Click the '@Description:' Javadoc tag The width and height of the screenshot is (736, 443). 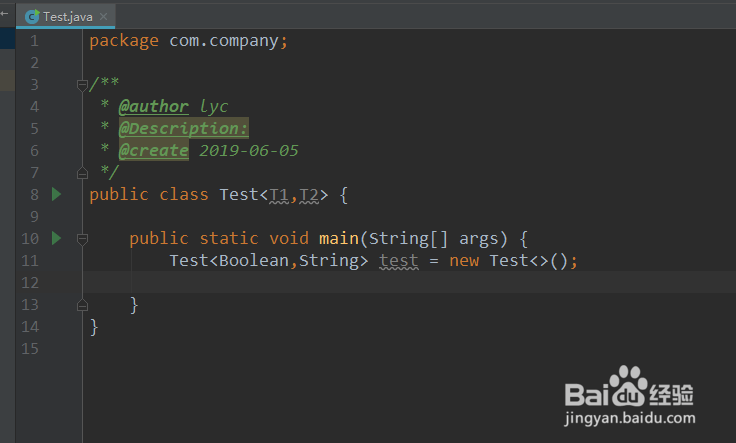click(x=184, y=129)
